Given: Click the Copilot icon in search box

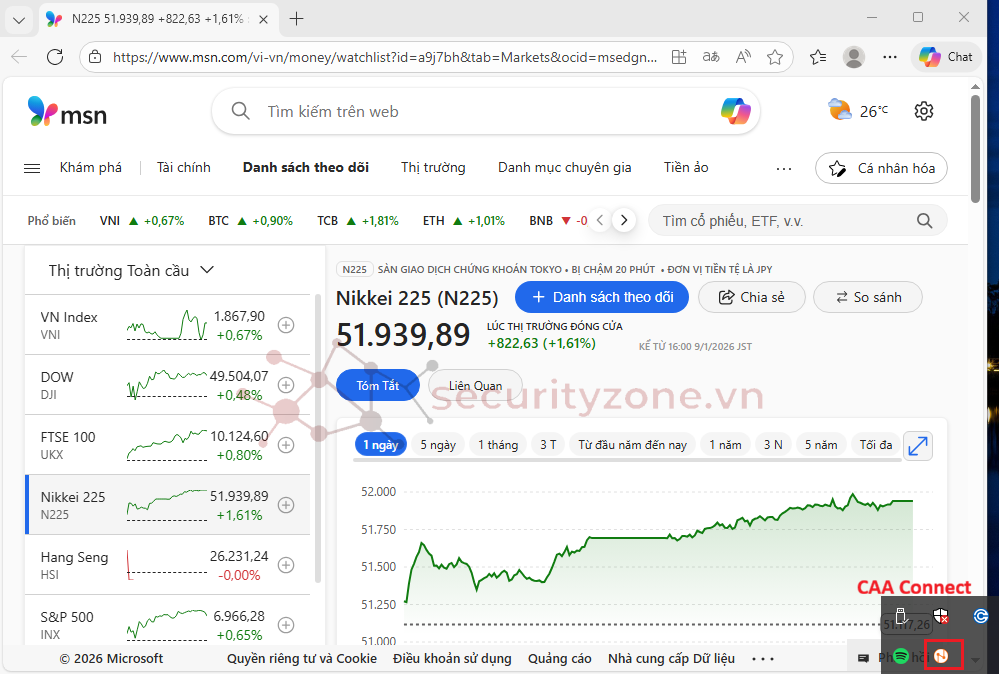Looking at the screenshot, I should coord(736,111).
